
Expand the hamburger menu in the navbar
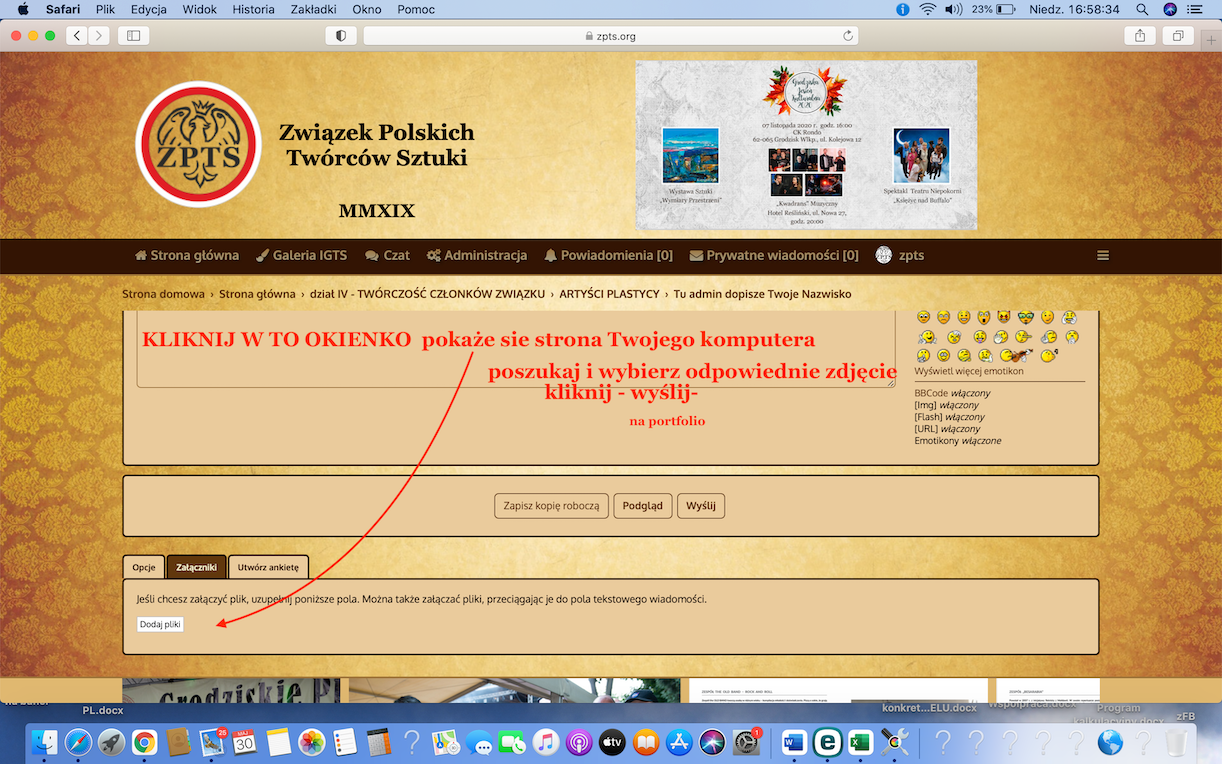[x=1103, y=255]
